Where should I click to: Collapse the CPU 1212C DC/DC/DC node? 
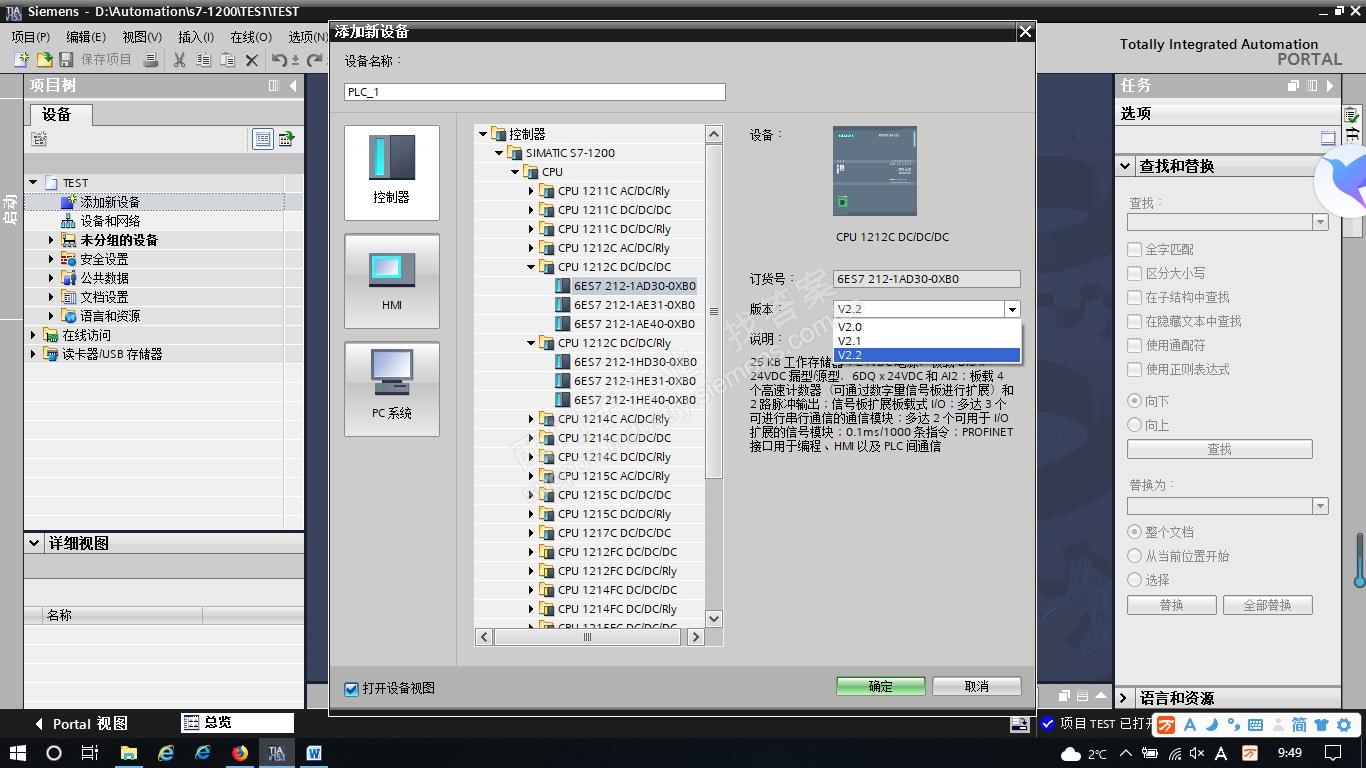click(x=531, y=267)
